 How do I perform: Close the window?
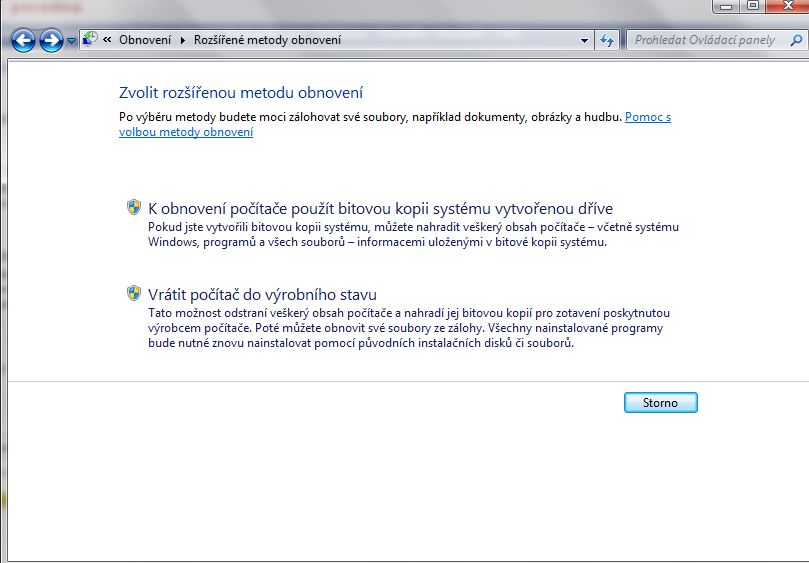coord(788,6)
